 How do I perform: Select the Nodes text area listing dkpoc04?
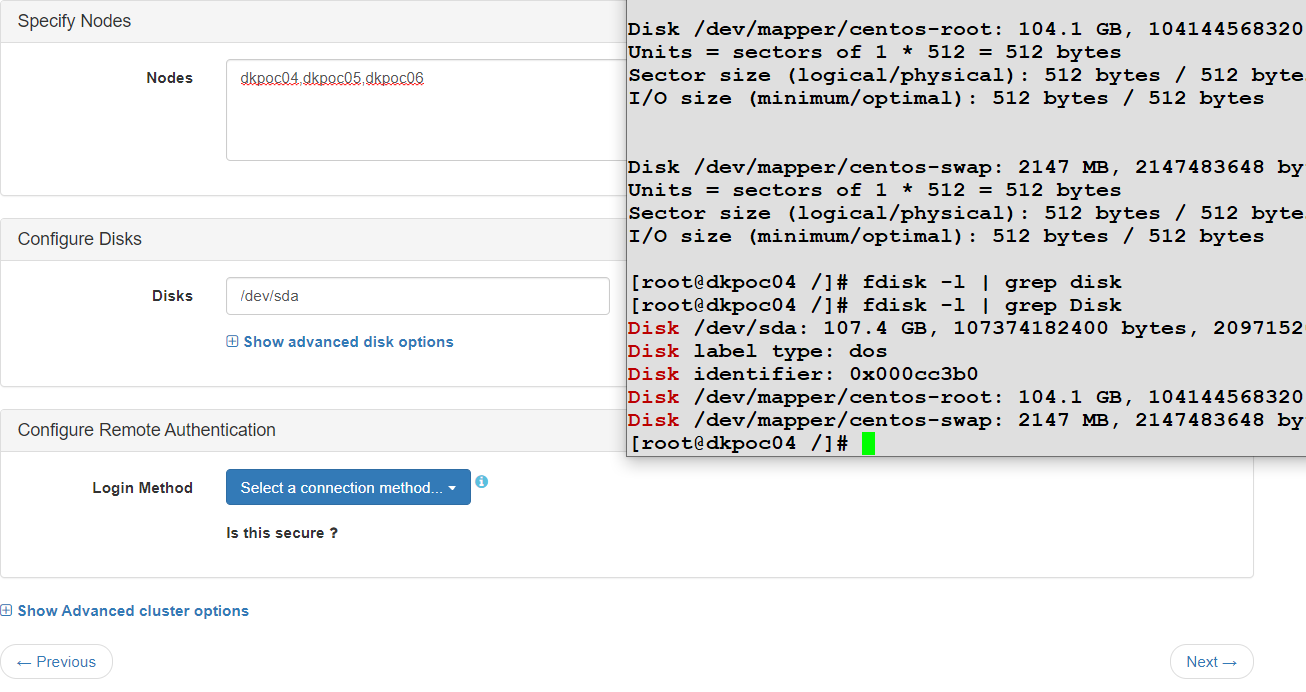420,110
